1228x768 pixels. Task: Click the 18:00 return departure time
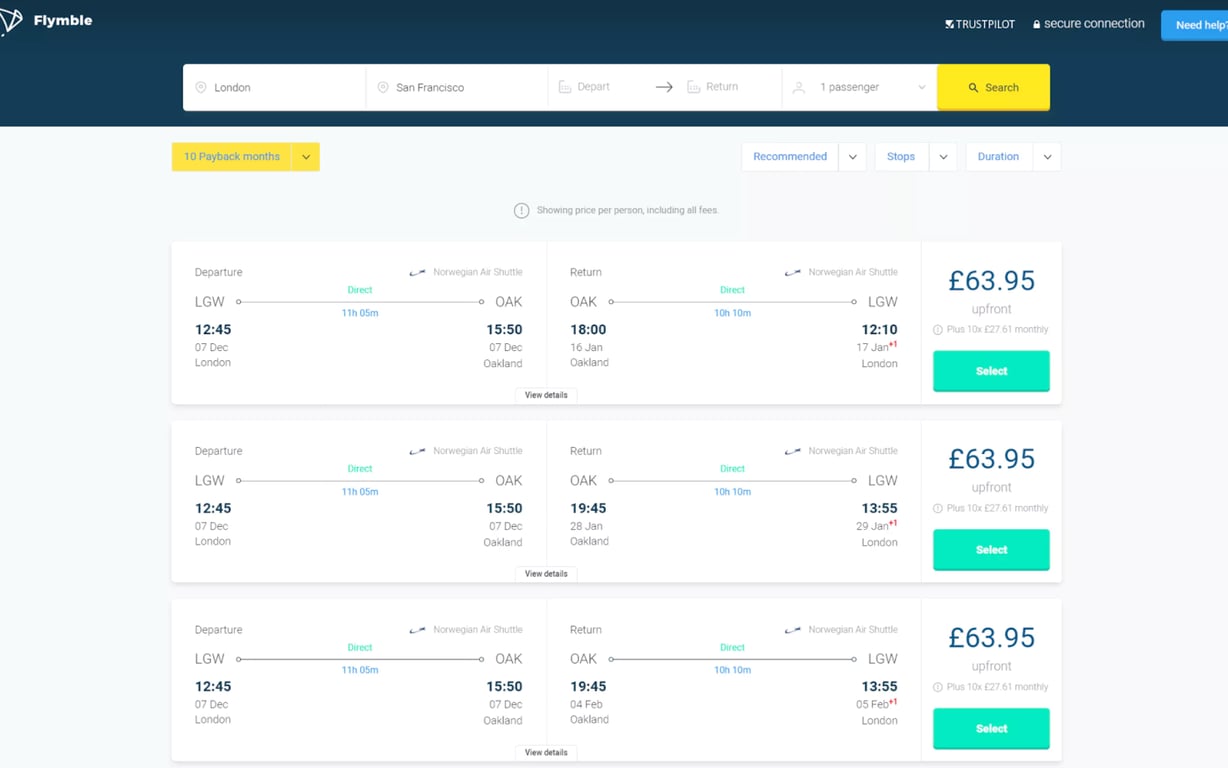(x=588, y=329)
